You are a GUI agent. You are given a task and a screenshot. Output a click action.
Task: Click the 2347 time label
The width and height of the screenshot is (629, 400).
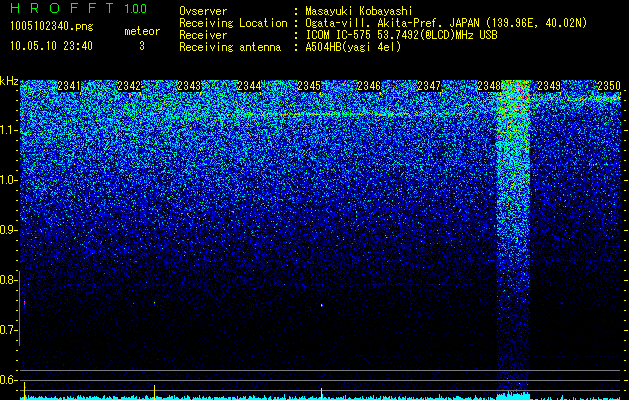(429, 86)
